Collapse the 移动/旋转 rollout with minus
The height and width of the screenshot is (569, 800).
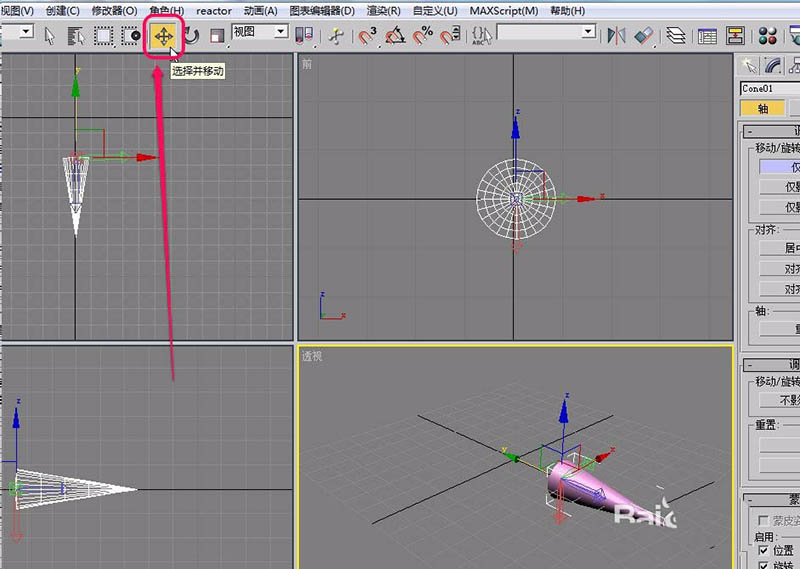[749, 133]
